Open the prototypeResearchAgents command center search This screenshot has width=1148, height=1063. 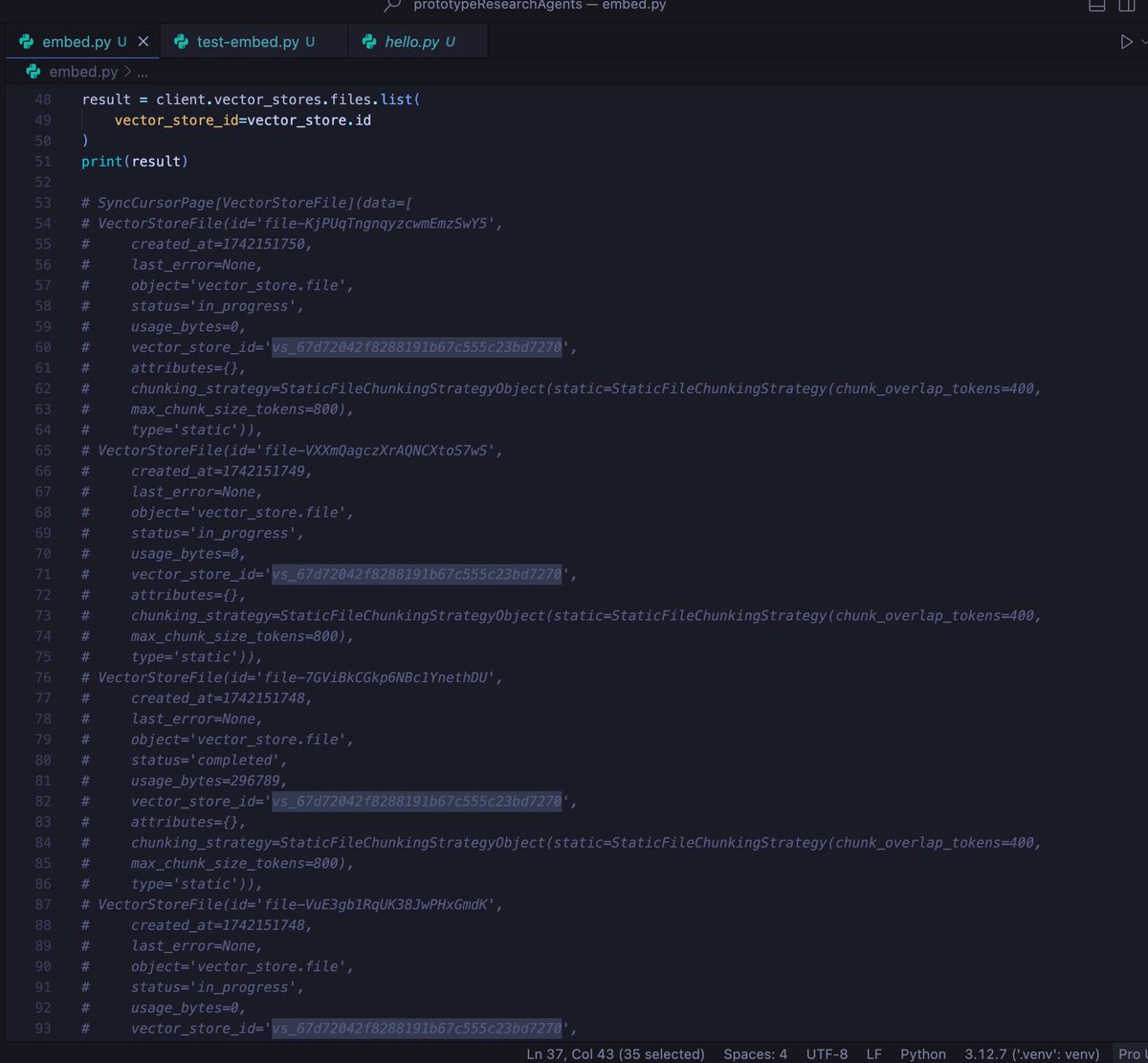(x=539, y=5)
